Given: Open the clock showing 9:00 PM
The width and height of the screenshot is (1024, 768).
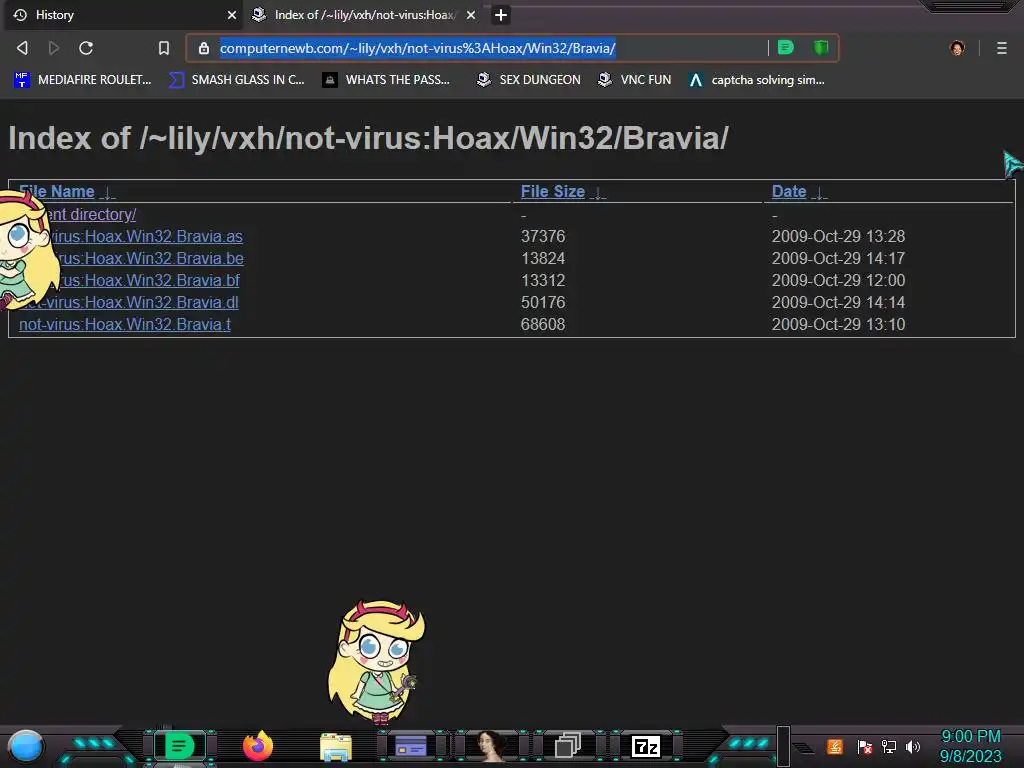Looking at the screenshot, I should point(970,746).
